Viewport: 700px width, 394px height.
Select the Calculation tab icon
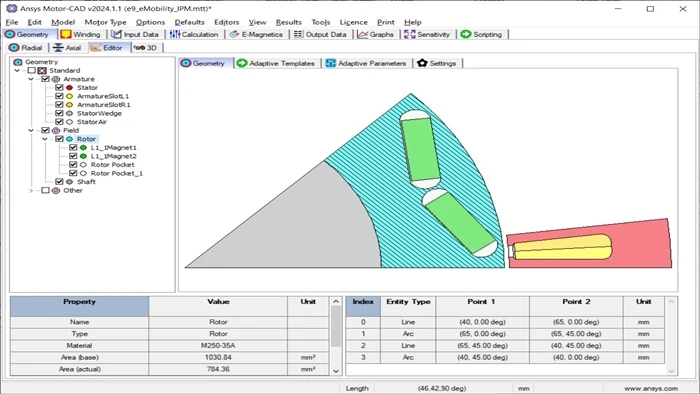point(175,34)
